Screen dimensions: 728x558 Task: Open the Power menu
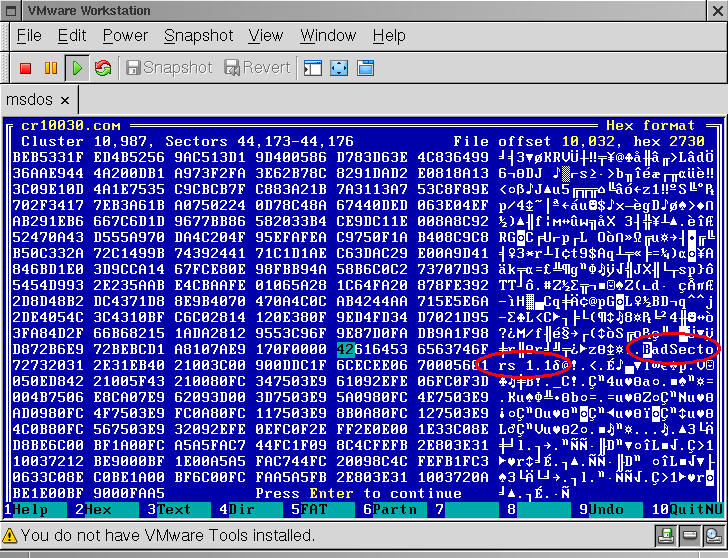(x=125, y=35)
